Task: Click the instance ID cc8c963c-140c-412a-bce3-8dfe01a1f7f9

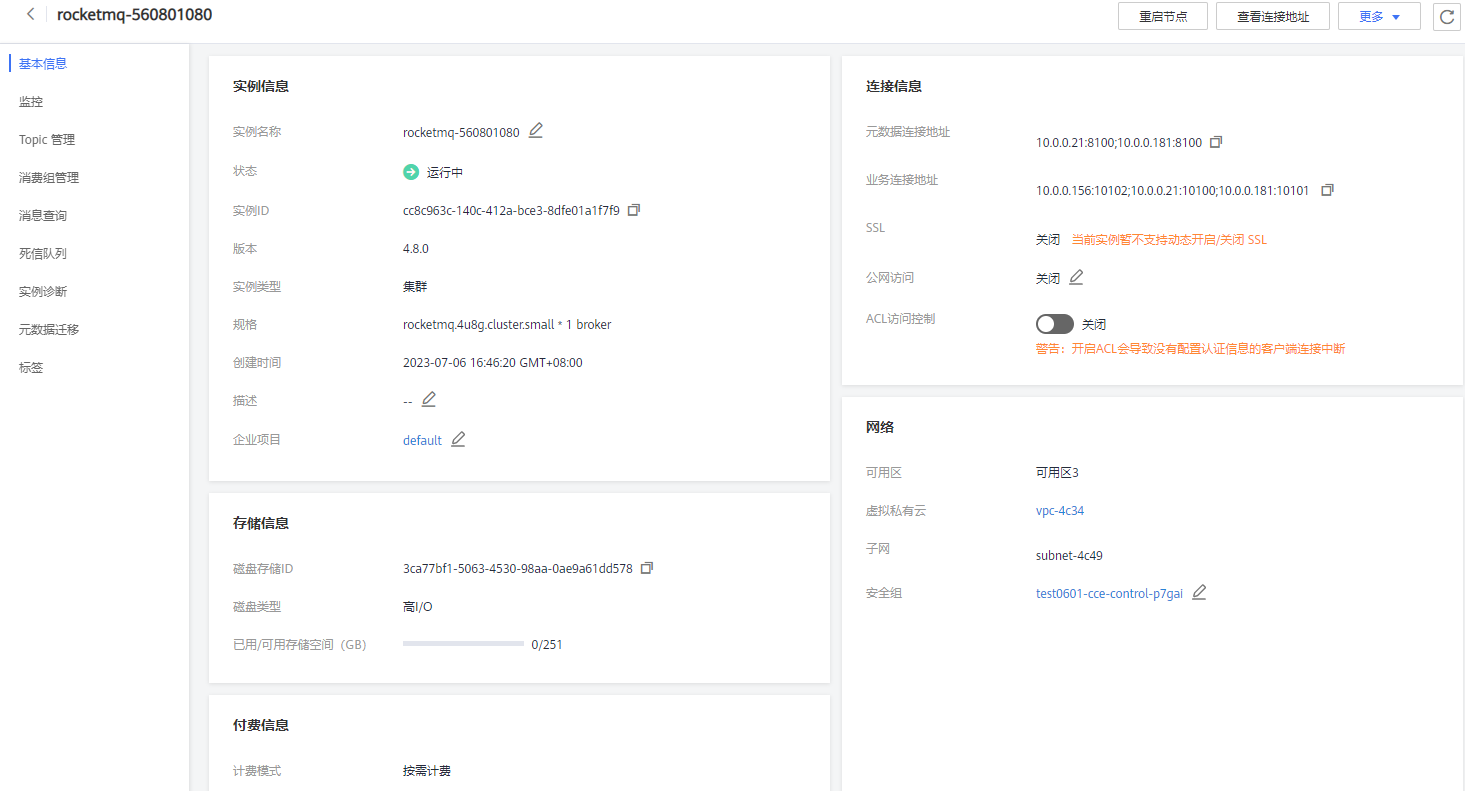Action: (x=511, y=211)
